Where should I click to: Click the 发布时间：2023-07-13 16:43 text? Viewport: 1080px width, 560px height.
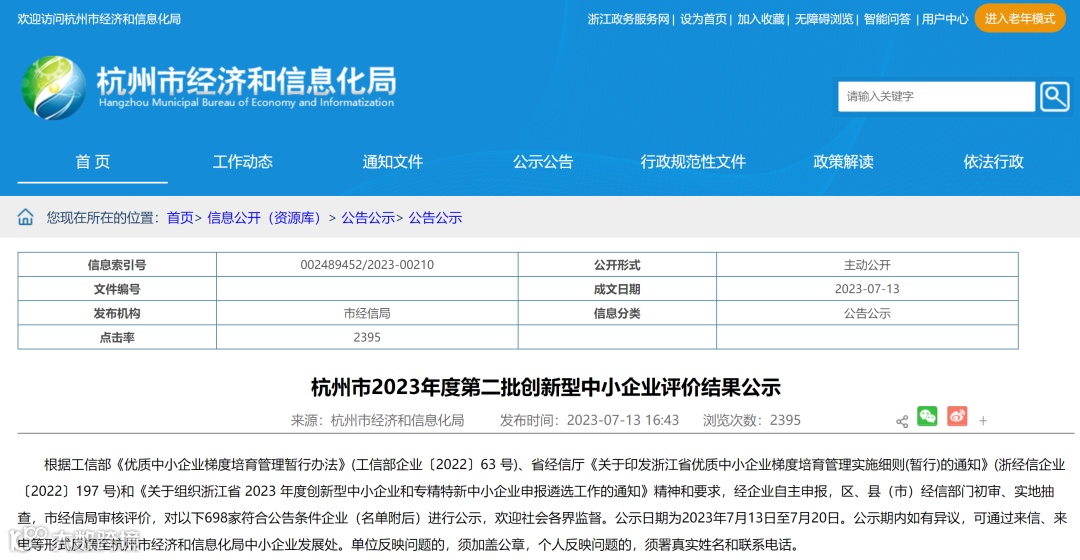[x=589, y=420]
